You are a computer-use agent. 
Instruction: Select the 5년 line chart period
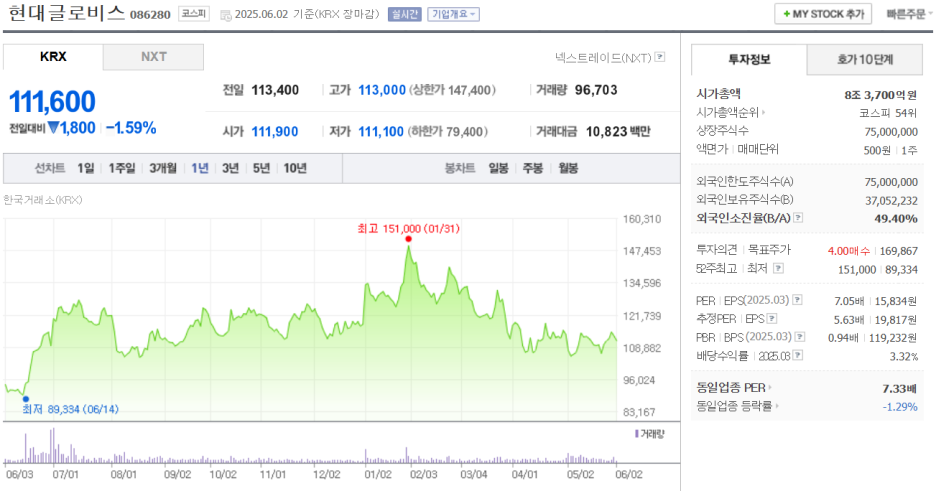tap(261, 169)
